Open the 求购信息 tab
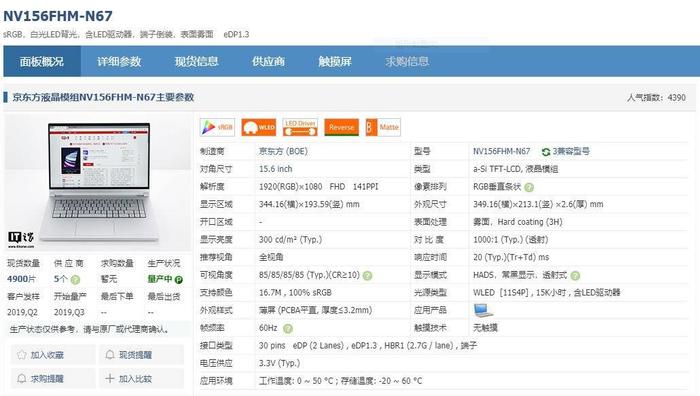700x396 pixels. (407, 61)
